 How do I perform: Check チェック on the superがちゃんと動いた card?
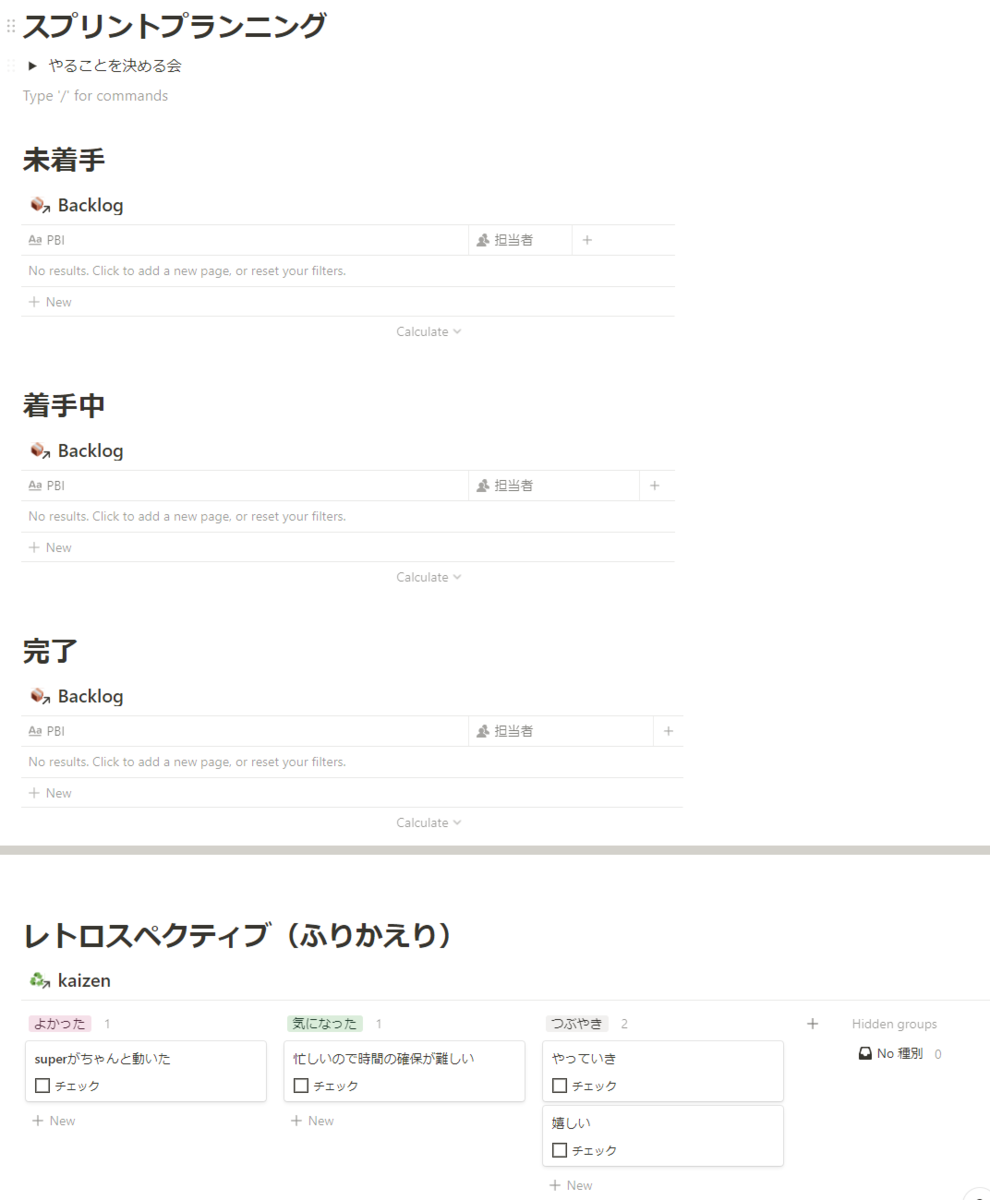pyautogui.click(x=43, y=1085)
